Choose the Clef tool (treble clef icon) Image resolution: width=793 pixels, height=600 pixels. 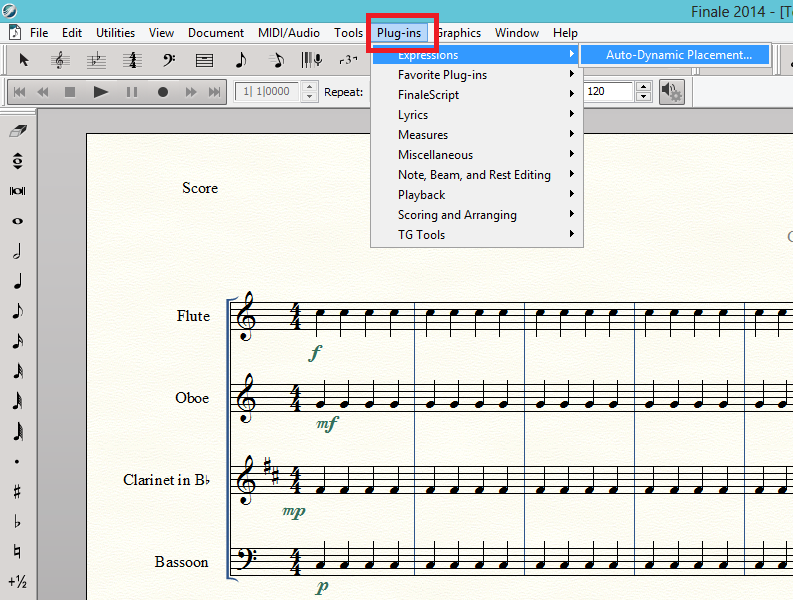pos(60,60)
